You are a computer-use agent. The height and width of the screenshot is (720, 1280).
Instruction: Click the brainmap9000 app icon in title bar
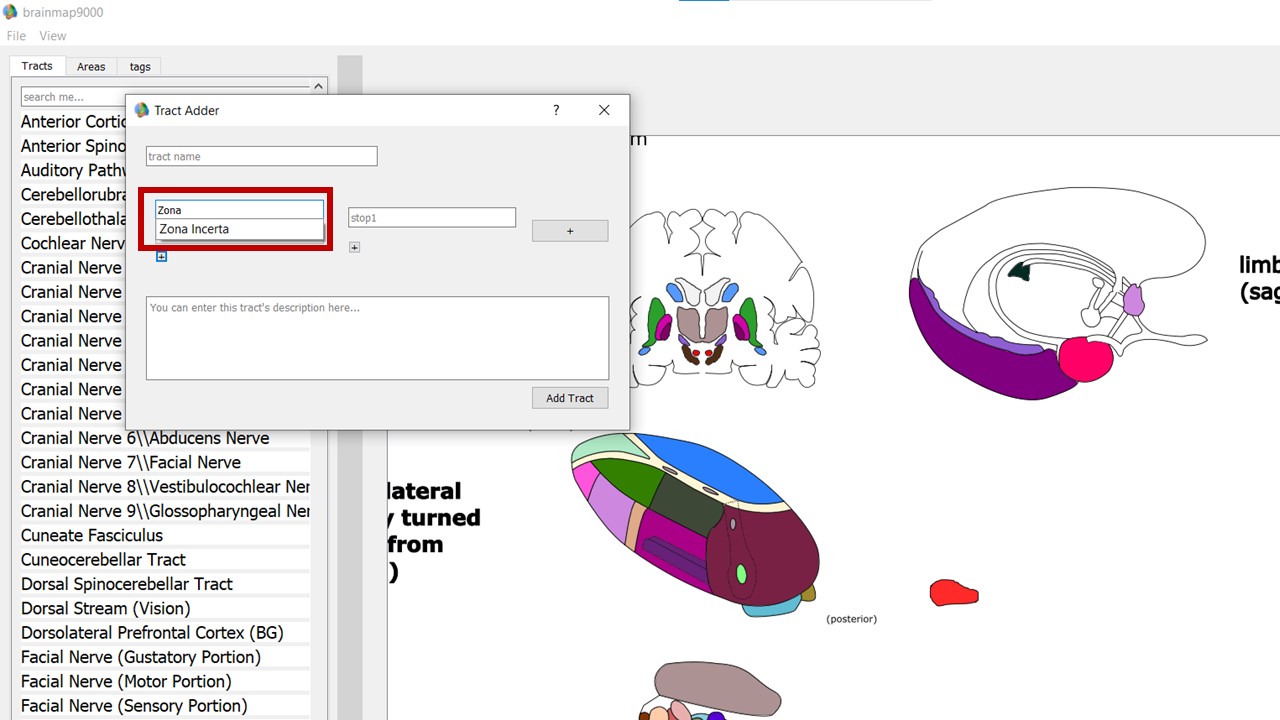coord(10,12)
